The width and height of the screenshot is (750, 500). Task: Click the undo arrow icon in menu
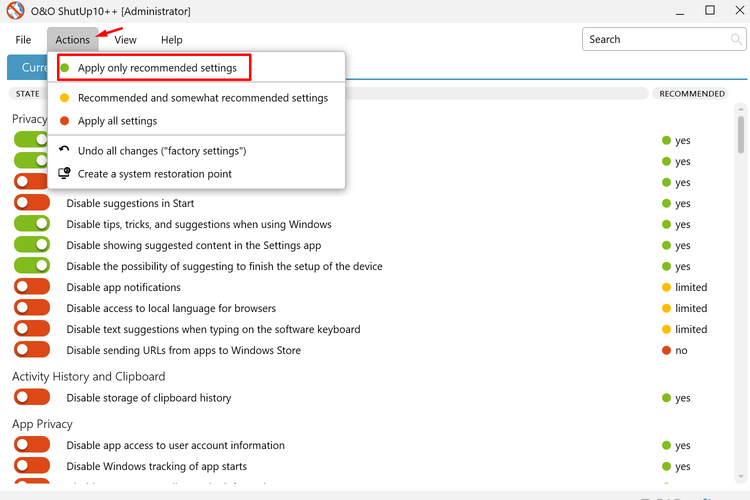[x=65, y=150]
